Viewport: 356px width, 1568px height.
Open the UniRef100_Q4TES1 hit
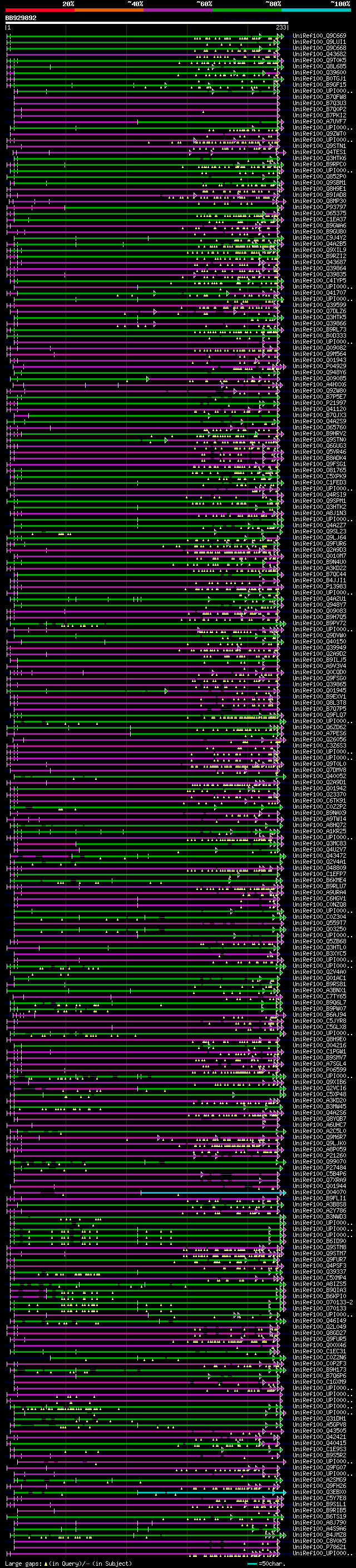(x=319, y=152)
